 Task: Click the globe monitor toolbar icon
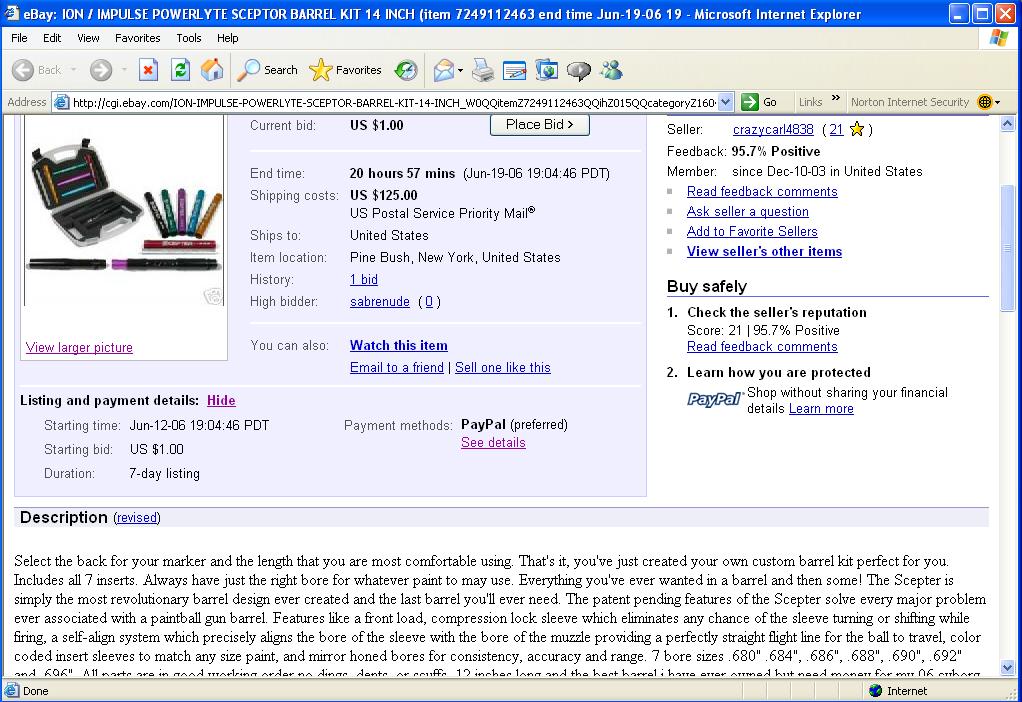coord(547,70)
